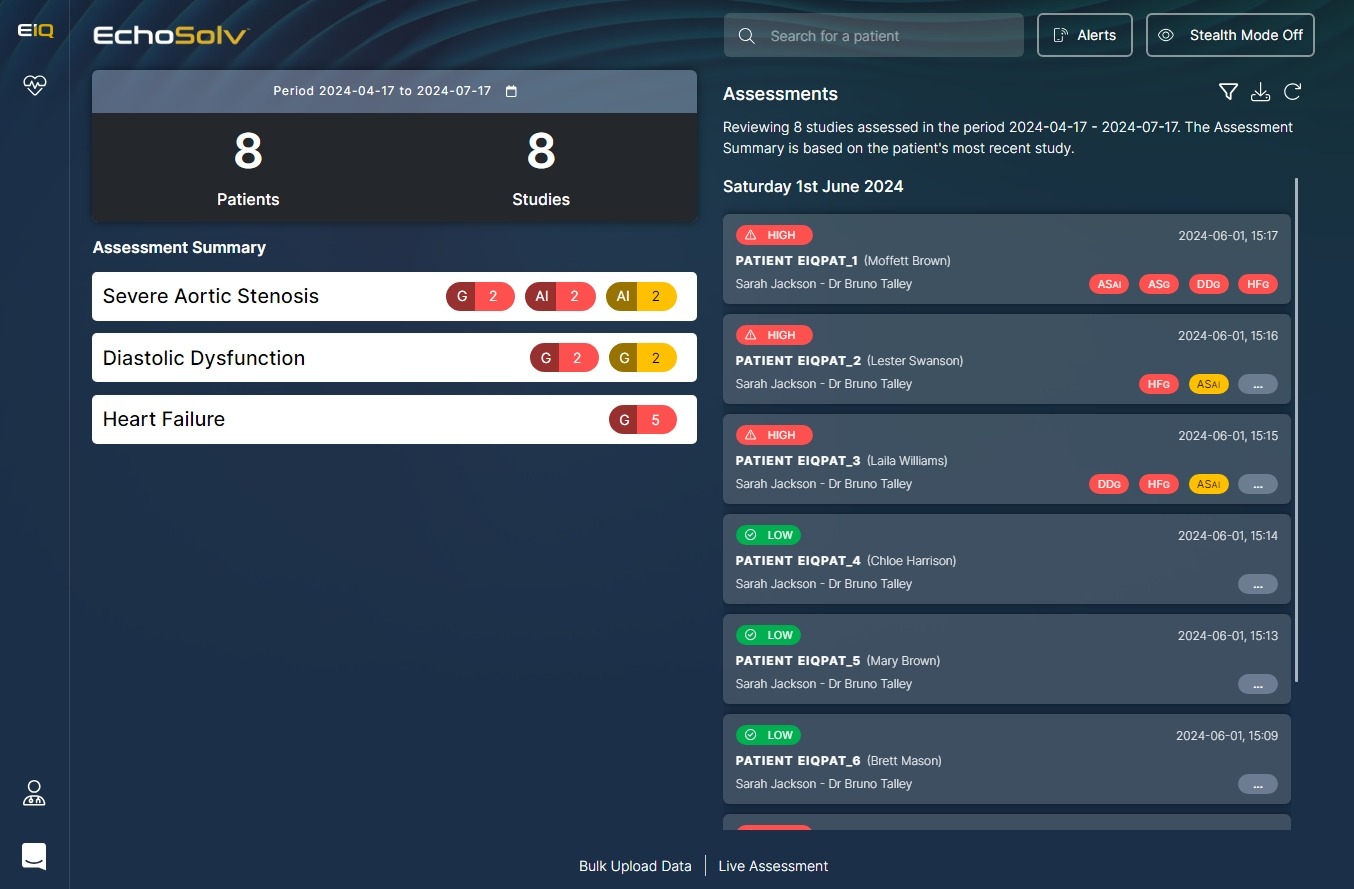Open the heart monitor sidebar icon
The image size is (1354, 889).
[35, 86]
